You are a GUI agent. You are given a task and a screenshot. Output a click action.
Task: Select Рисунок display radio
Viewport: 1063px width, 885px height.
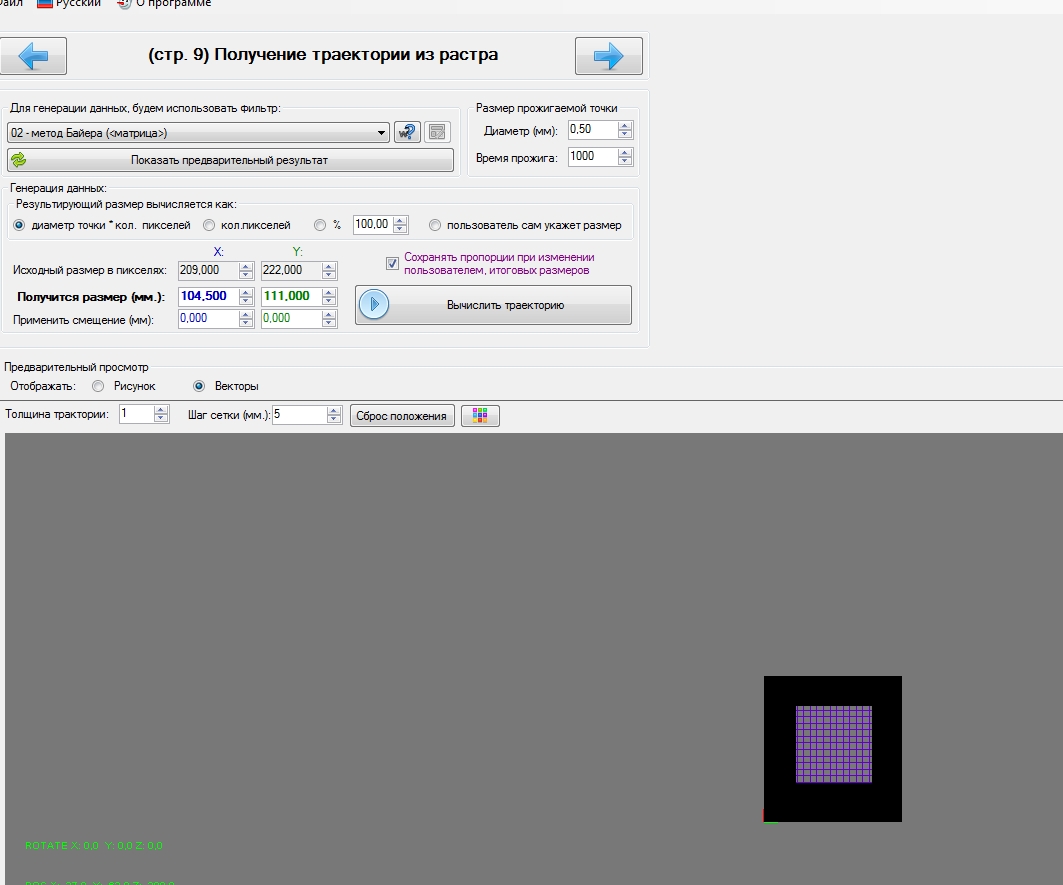[x=98, y=386]
